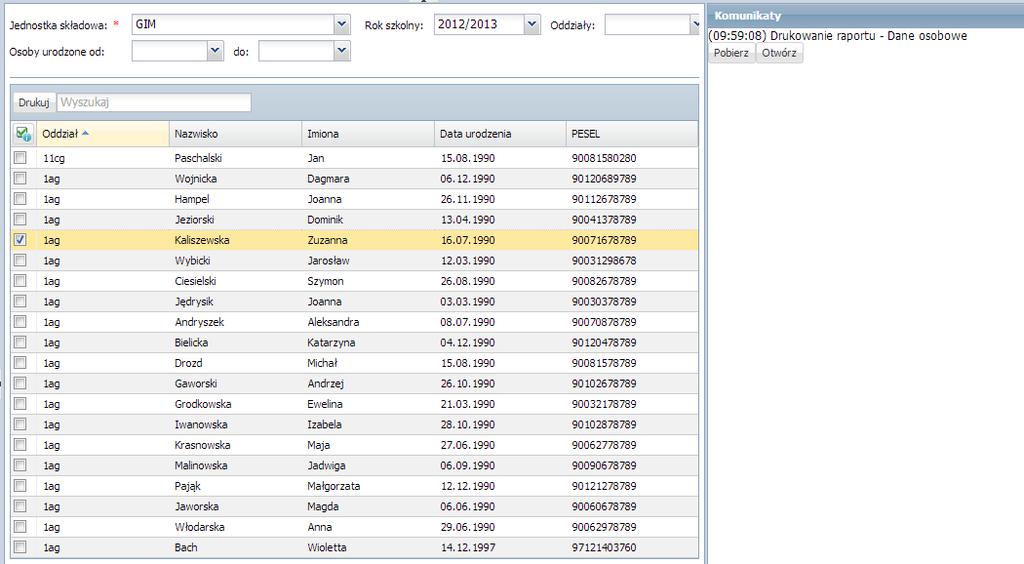Tick the checkbox for Bach Wioletta
Screen dimensions: 1024x564
click(x=20, y=547)
